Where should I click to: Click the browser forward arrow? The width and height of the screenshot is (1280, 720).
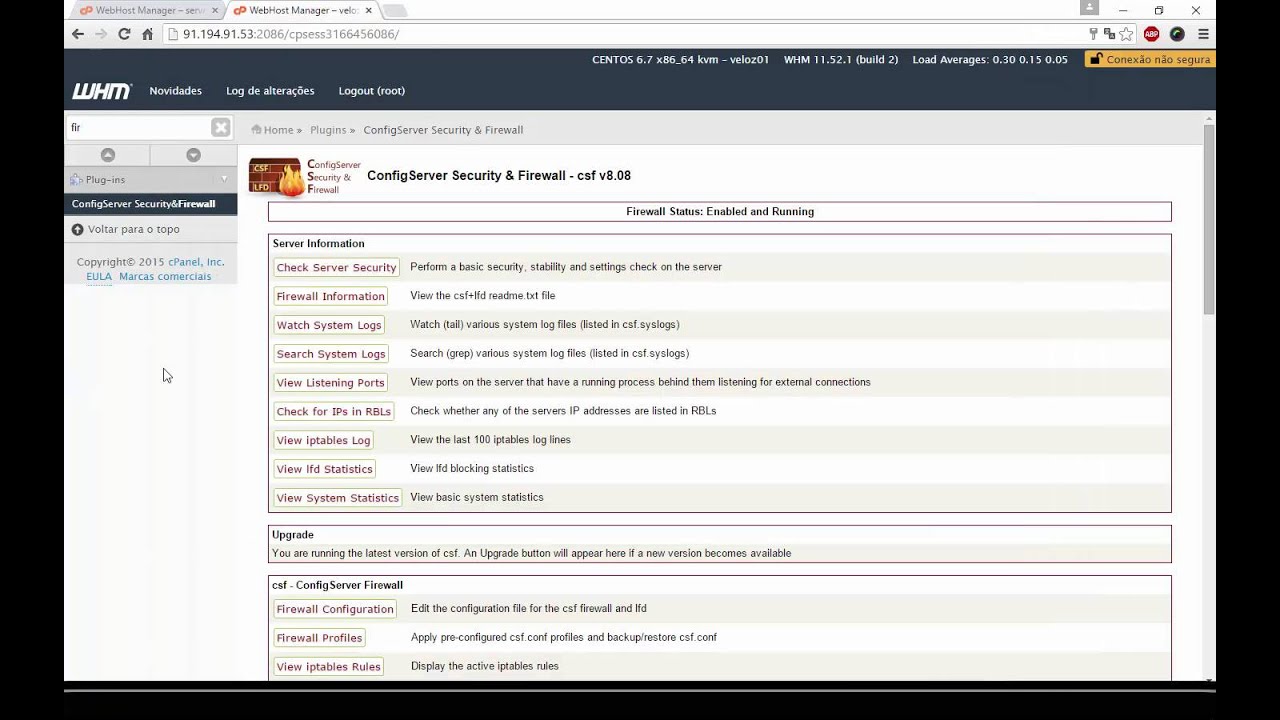101,34
